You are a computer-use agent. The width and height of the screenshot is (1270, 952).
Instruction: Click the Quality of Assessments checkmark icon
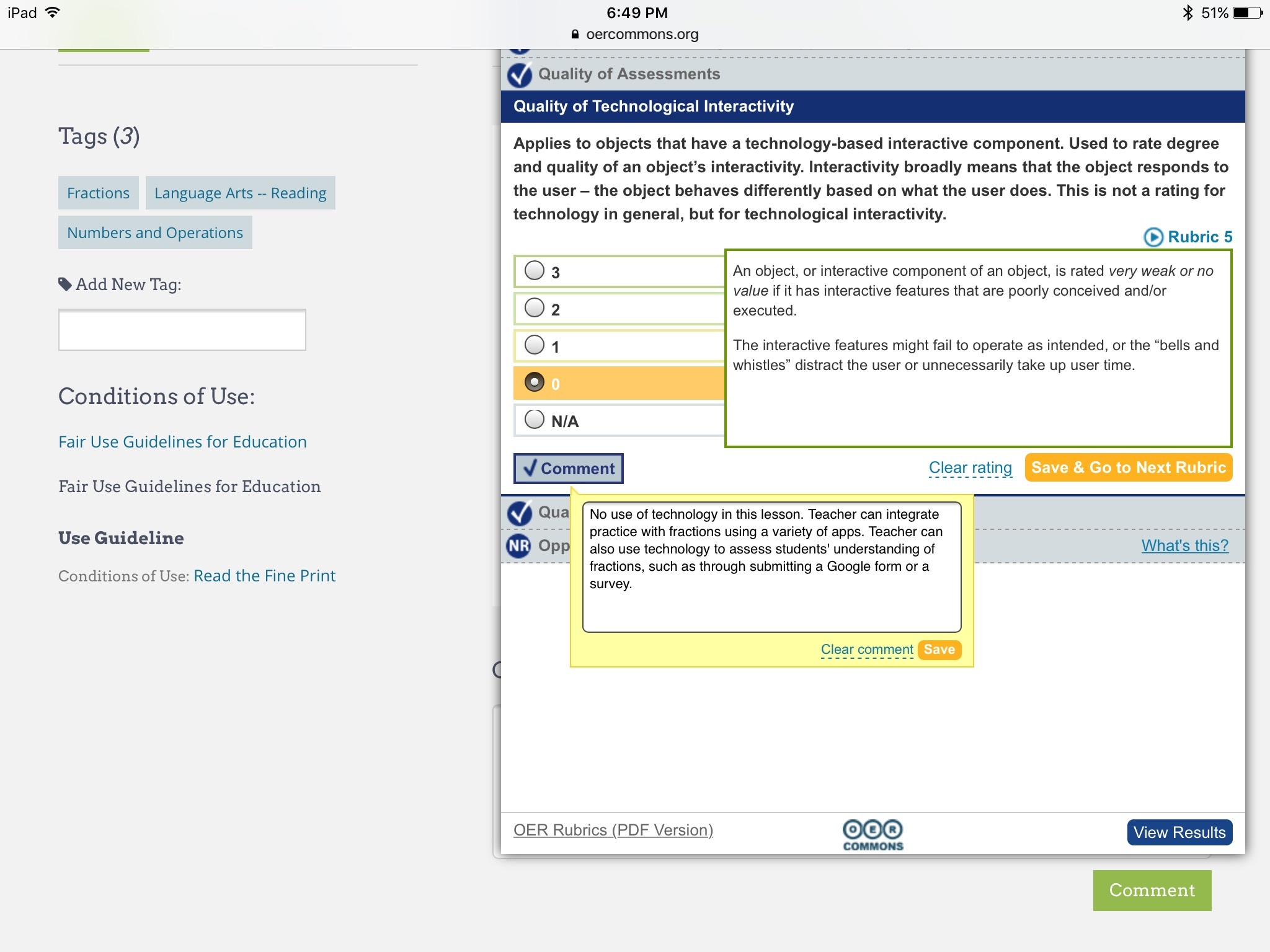click(520, 74)
